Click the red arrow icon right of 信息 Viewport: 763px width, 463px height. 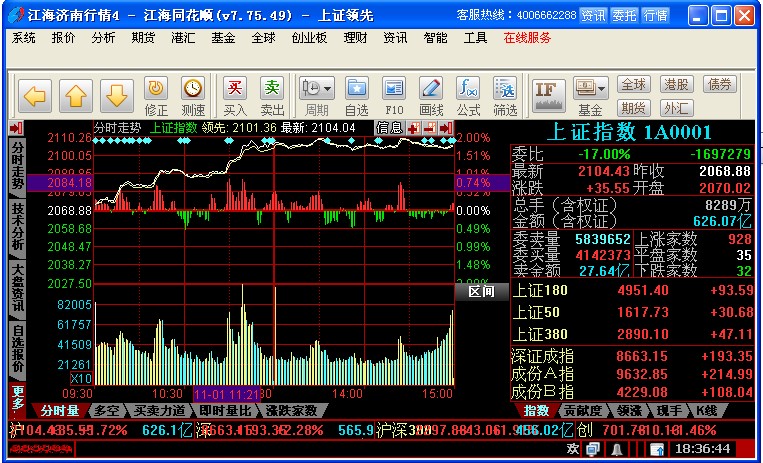click(446, 128)
